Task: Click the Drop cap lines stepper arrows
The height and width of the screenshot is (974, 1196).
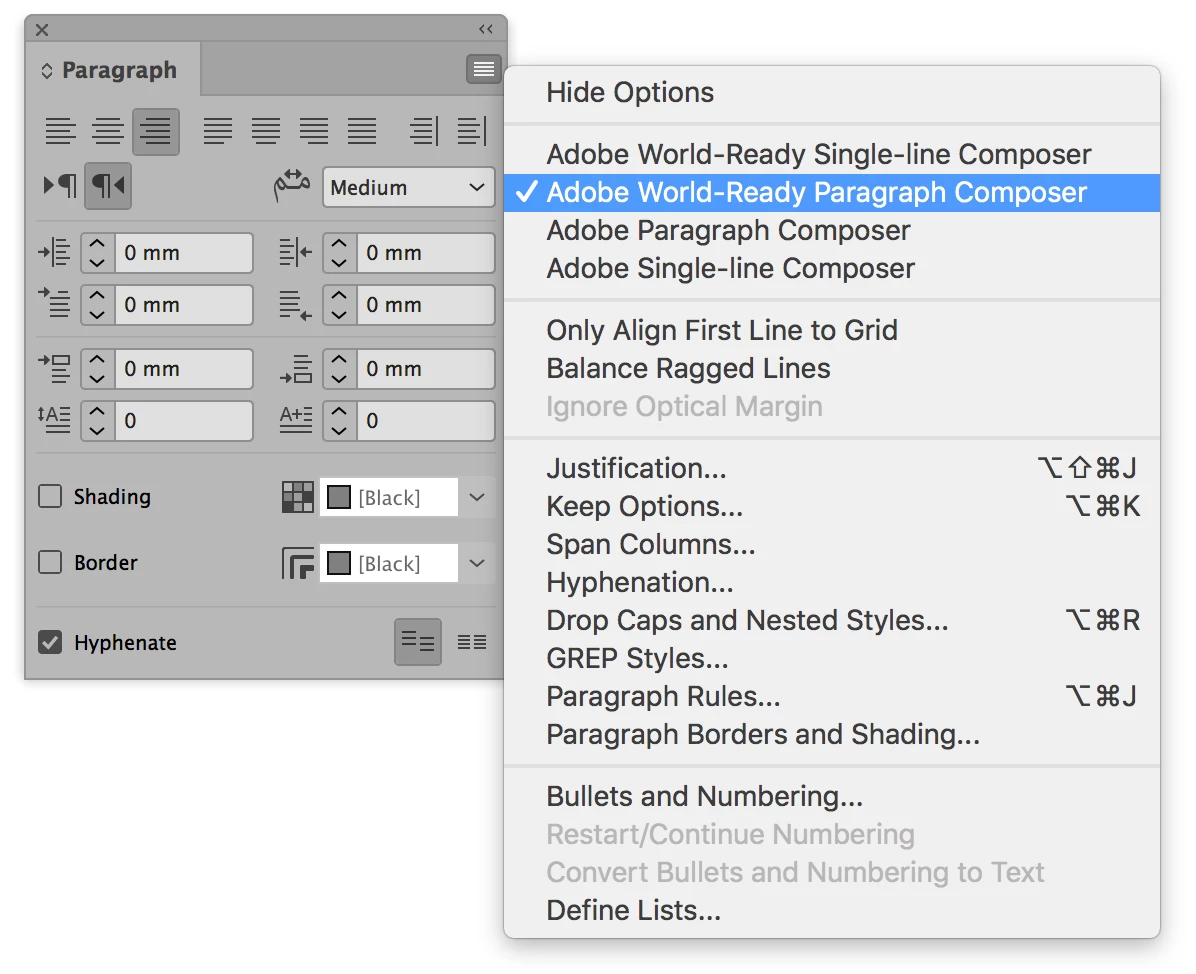Action: coord(98,420)
